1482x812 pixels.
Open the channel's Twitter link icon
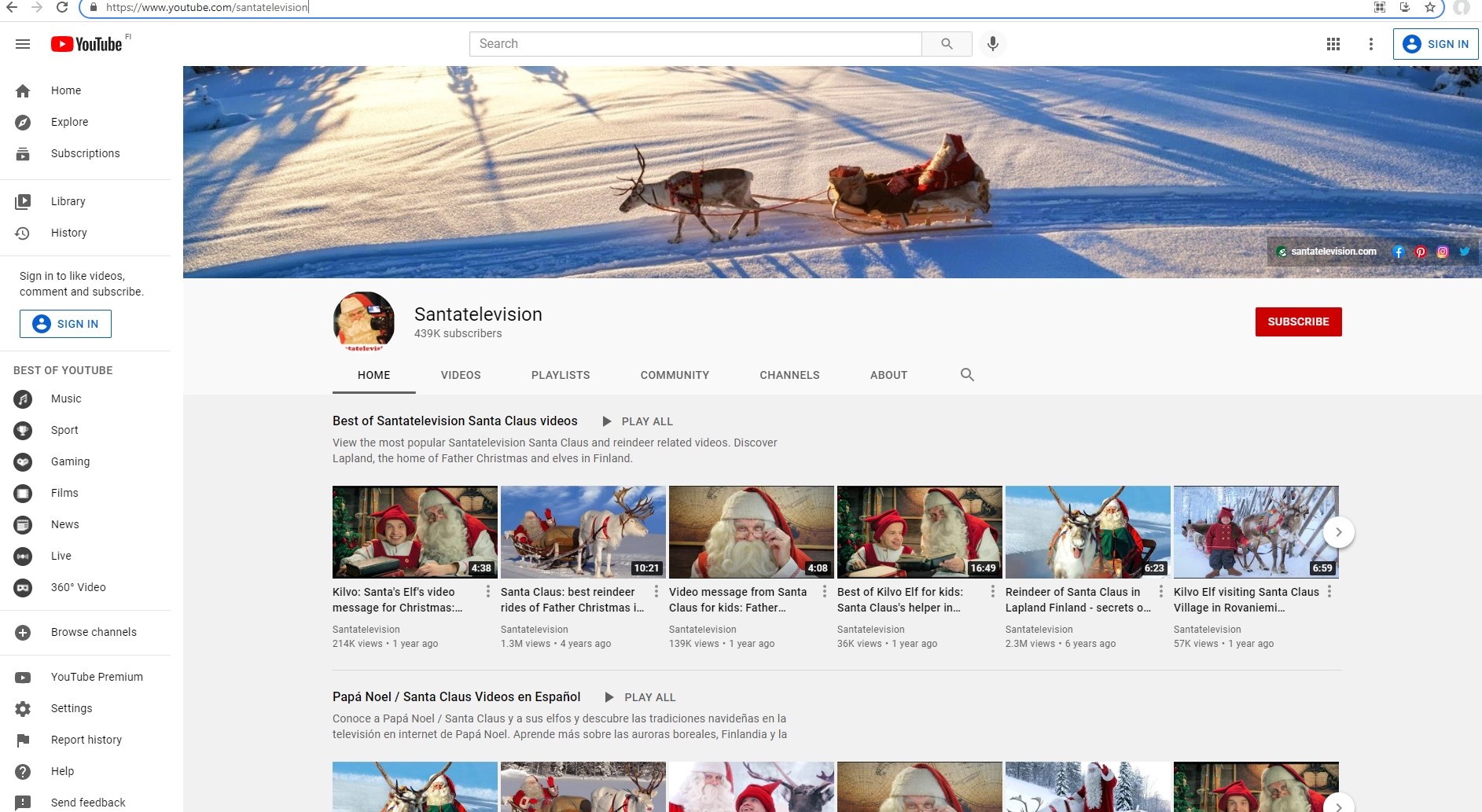pyautogui.click(x=1465, y=252)
